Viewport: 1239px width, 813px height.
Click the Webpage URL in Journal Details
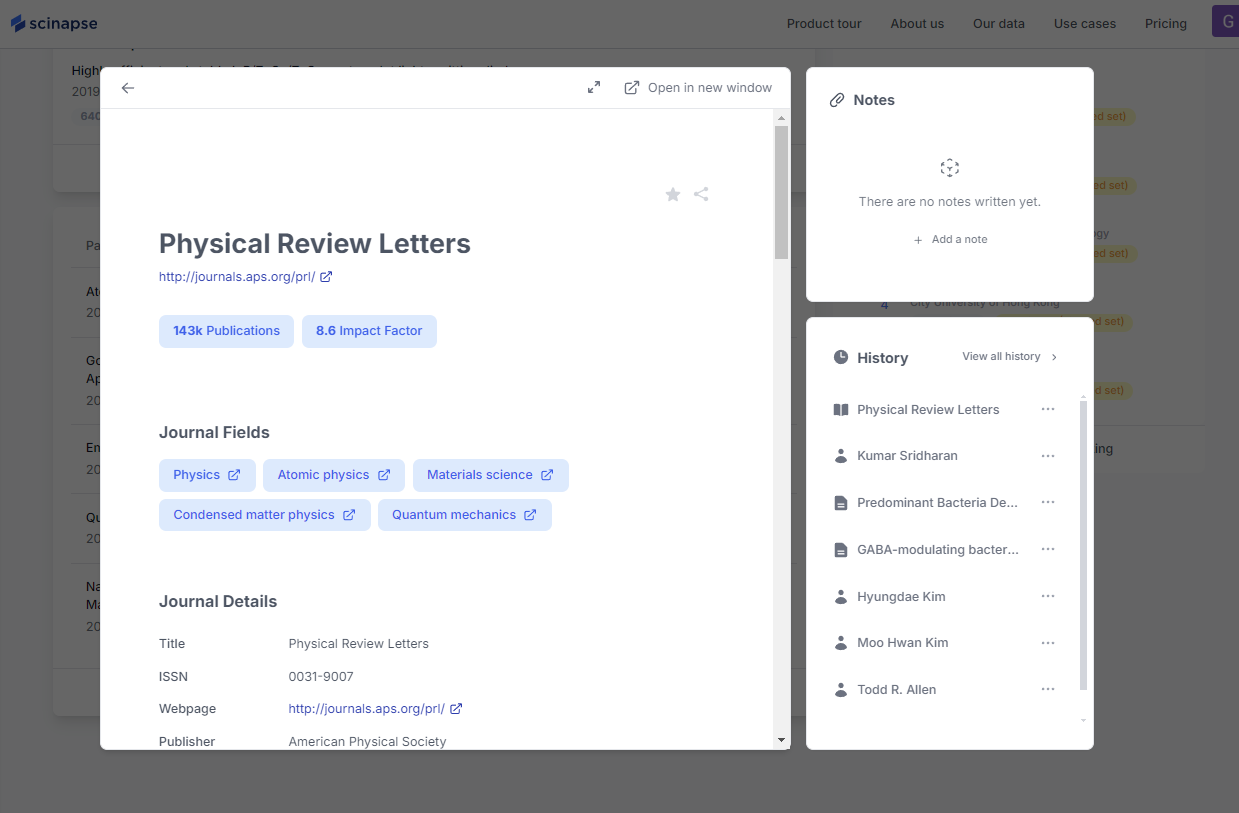pos(367,709)
